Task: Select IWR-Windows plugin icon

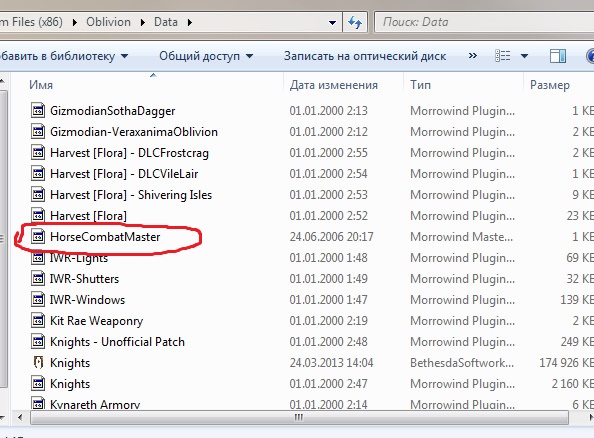Action: (38, 300)
